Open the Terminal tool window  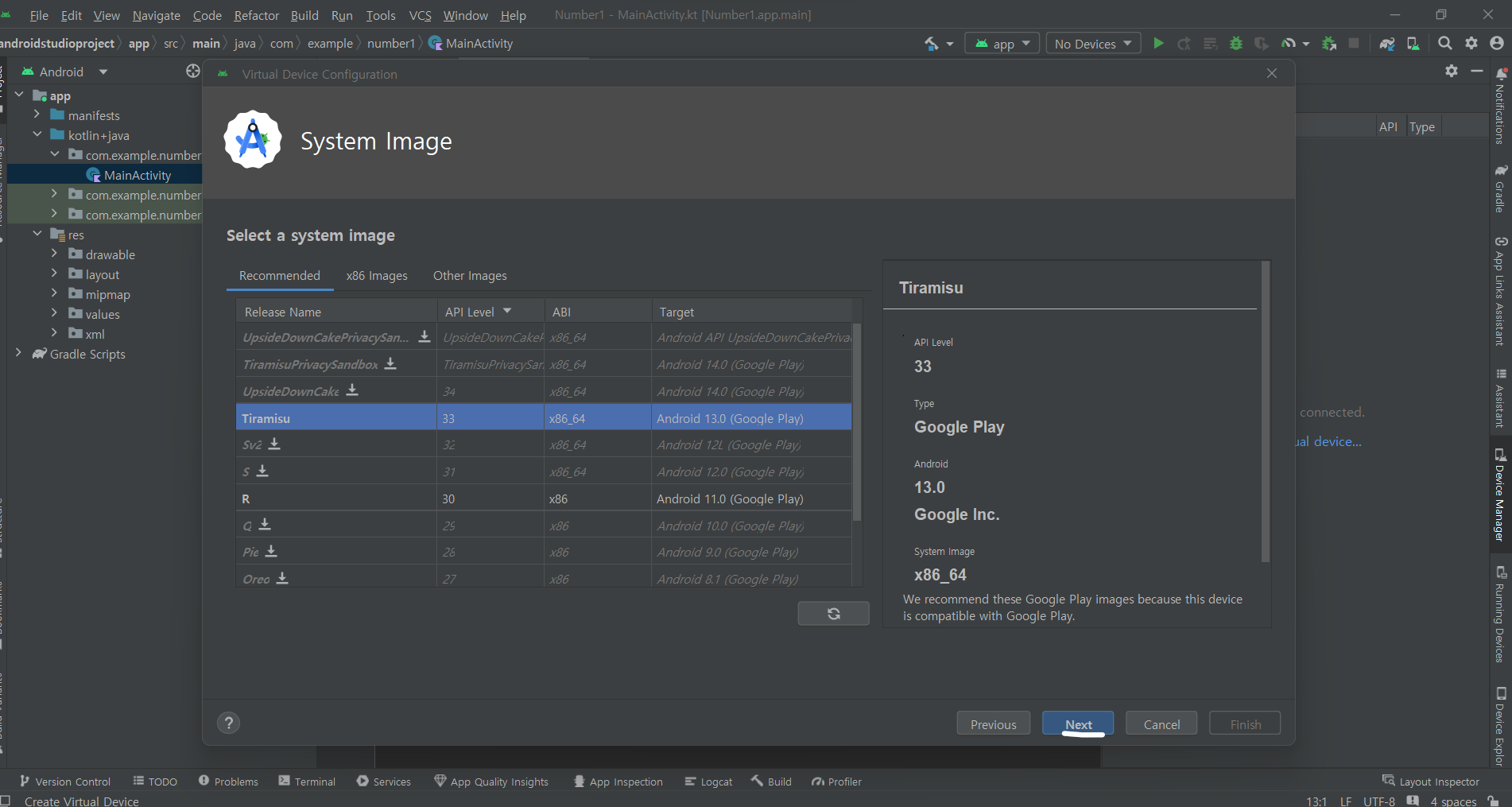pos(307,782)
